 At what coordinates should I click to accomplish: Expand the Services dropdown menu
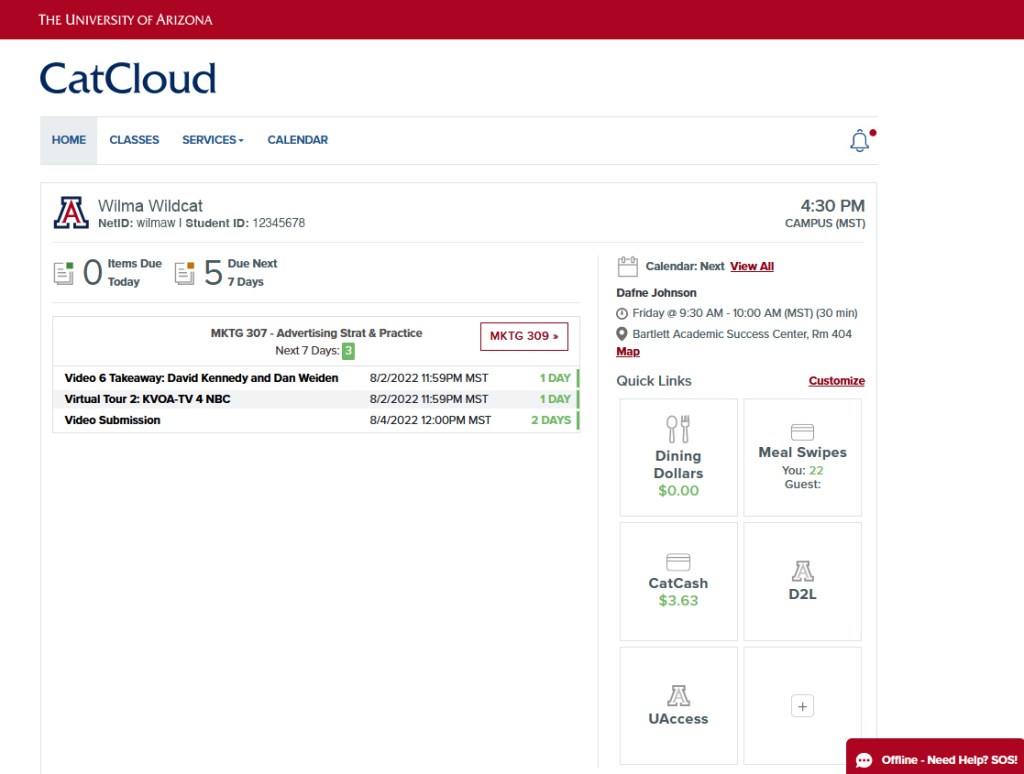[x=212, y=140]
